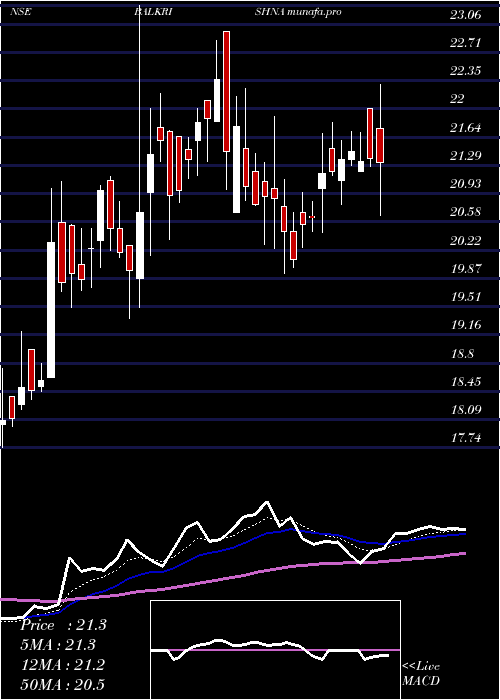The width and height of the screenshot is (500, 700).
Task: Select the tallest red candlestick near 22.71
Action: (x=226, y=92)
